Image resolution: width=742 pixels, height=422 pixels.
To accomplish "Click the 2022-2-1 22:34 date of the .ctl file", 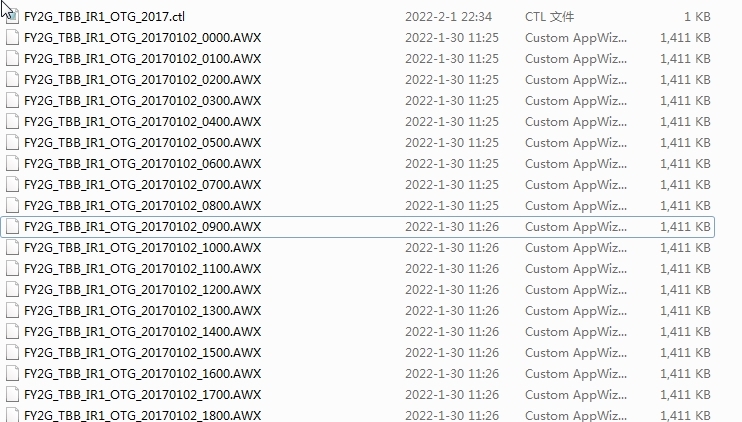I will 448,17.
